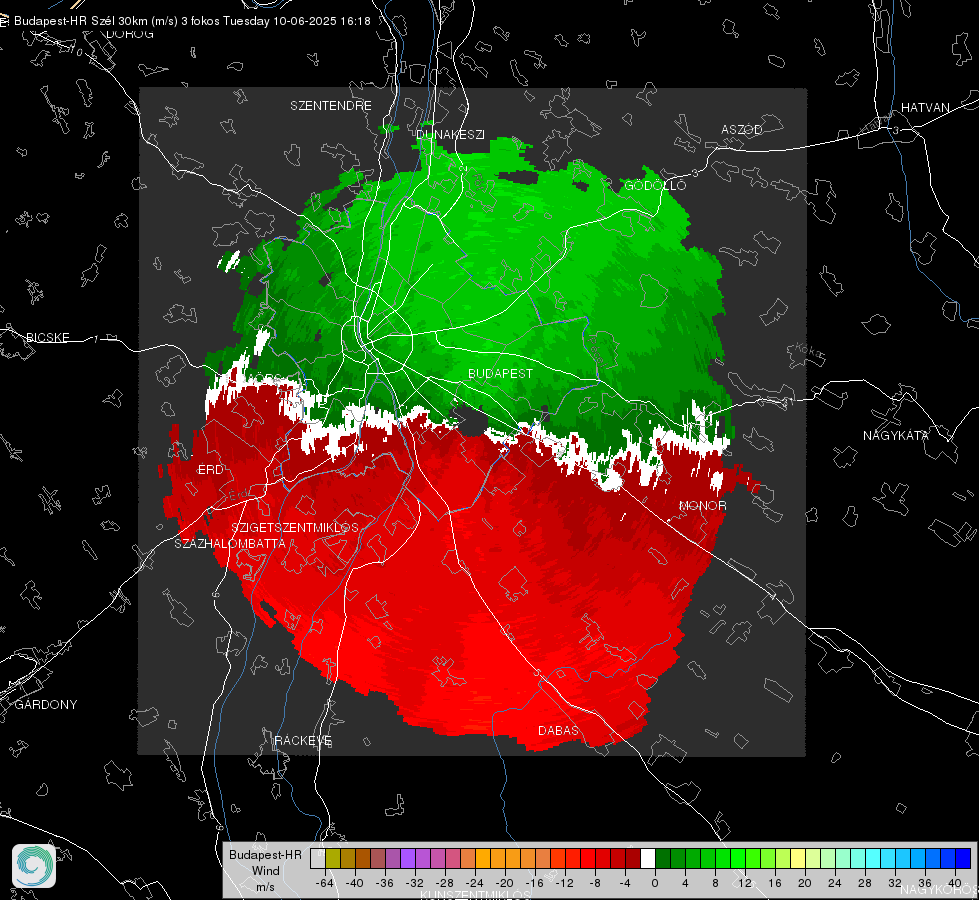Click the GARDONY map label
This screenshot has width=979, height=900.
46,705
